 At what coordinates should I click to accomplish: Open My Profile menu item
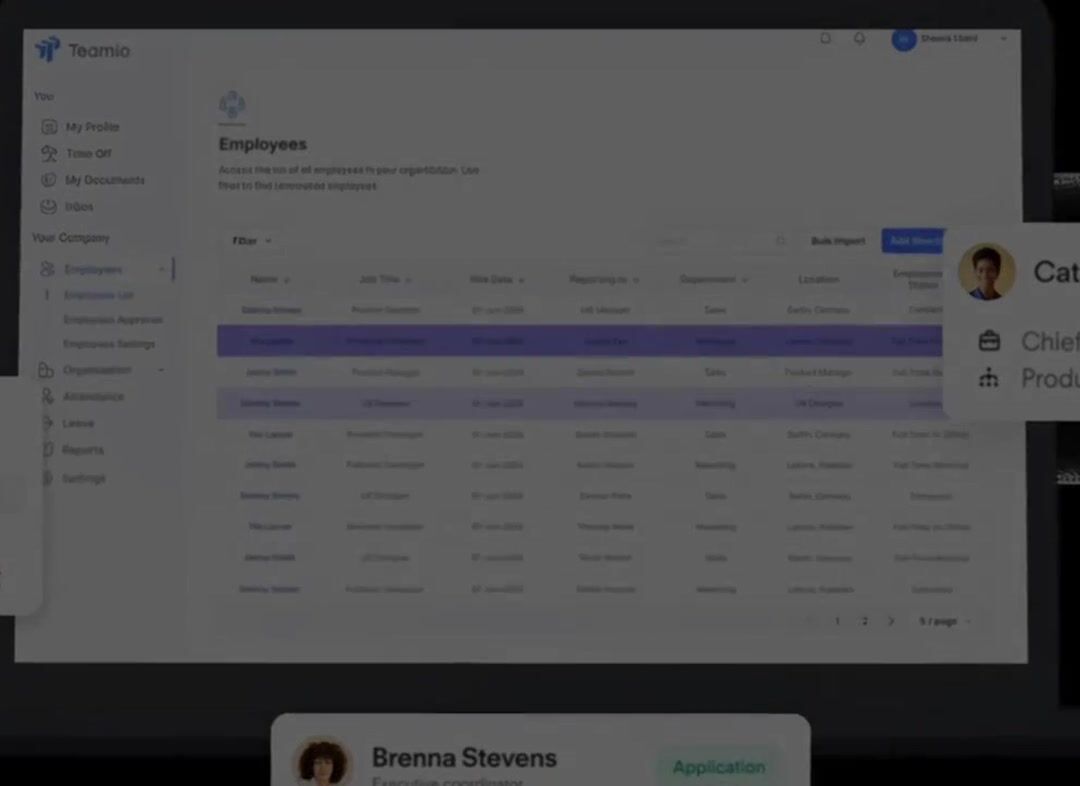click(x=92, y=127)
